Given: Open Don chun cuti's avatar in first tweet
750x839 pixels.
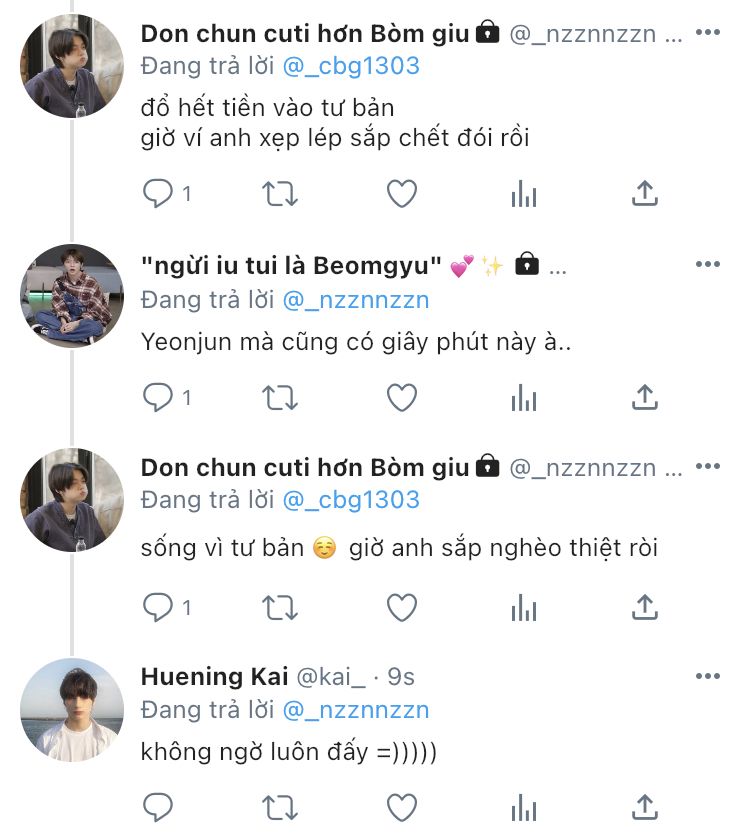Looking at the screenshot, I should 72,66.
